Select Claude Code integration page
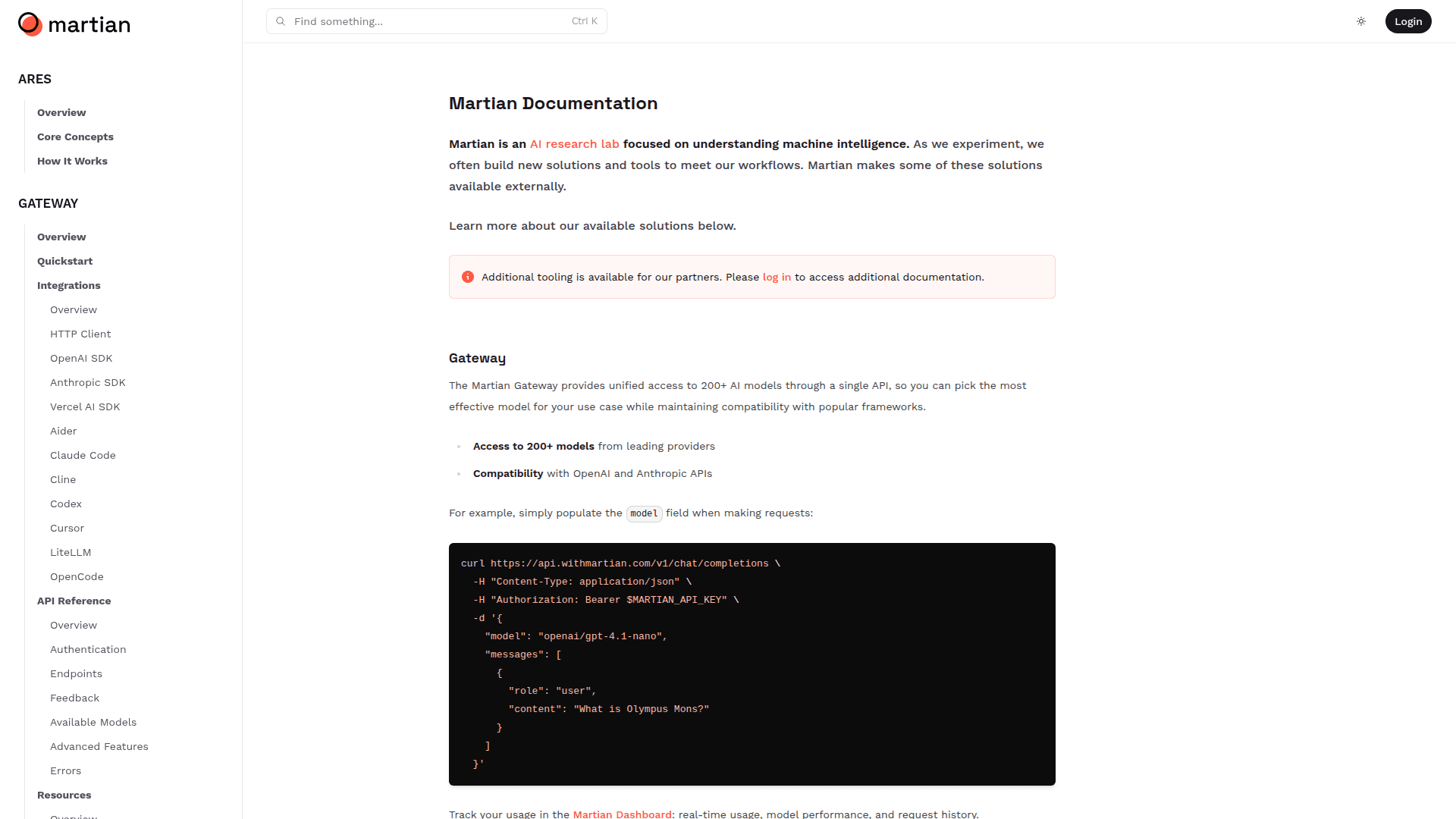This screenshot has width=1456, height=819. pos(83,455)
